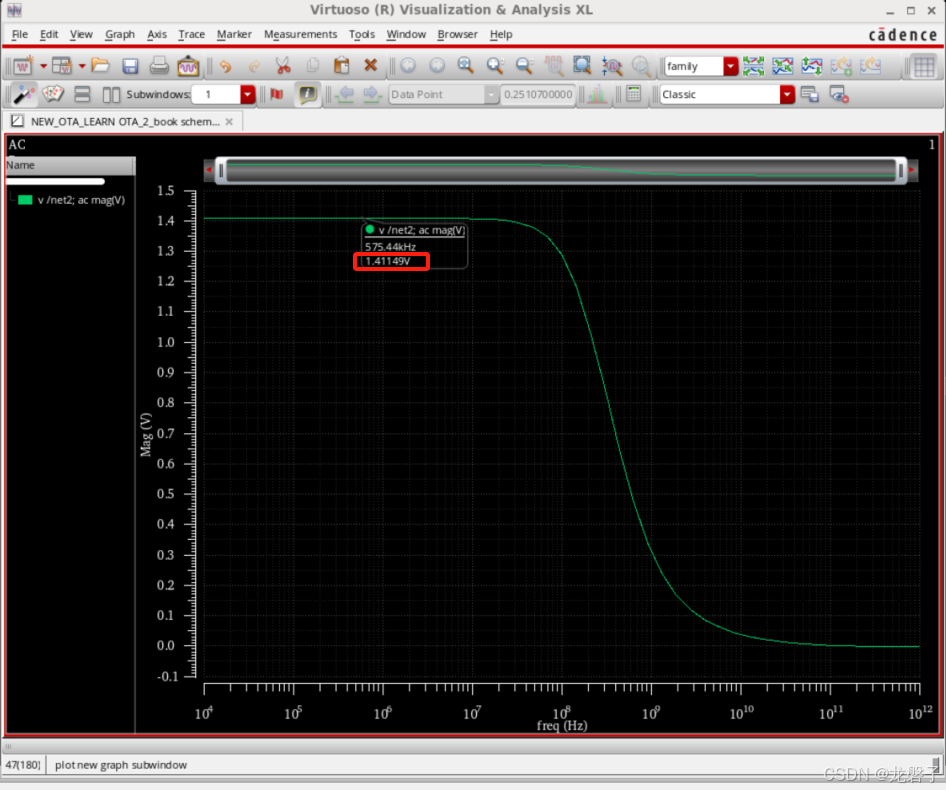Click the save floppy disk icon
Screen dimensions: 946x790
click(x=130, y=66)
